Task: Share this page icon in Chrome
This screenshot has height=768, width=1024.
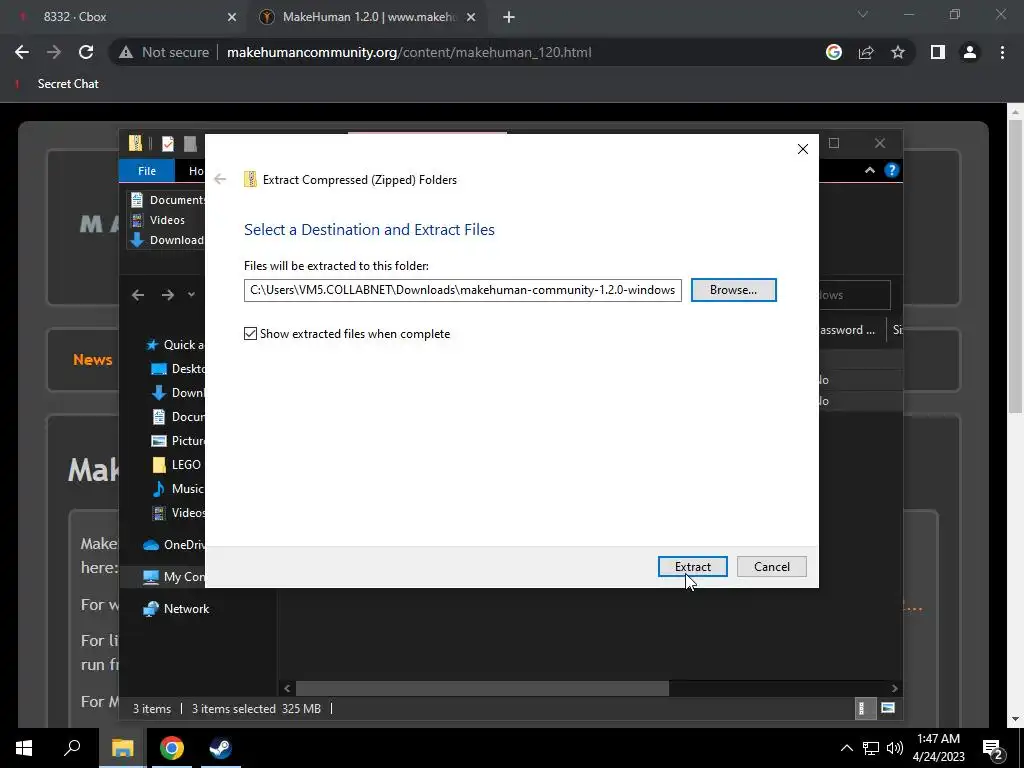Action: tap(866, 52)
